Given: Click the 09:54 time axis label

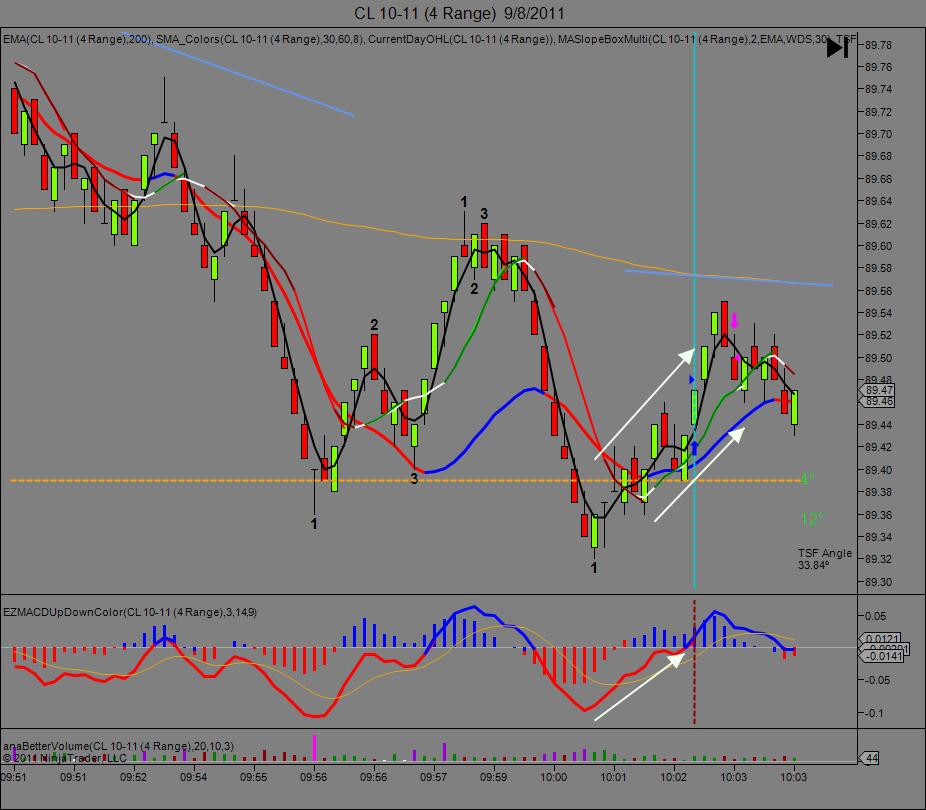Looking at the screenshot, I should coord(193,777).
